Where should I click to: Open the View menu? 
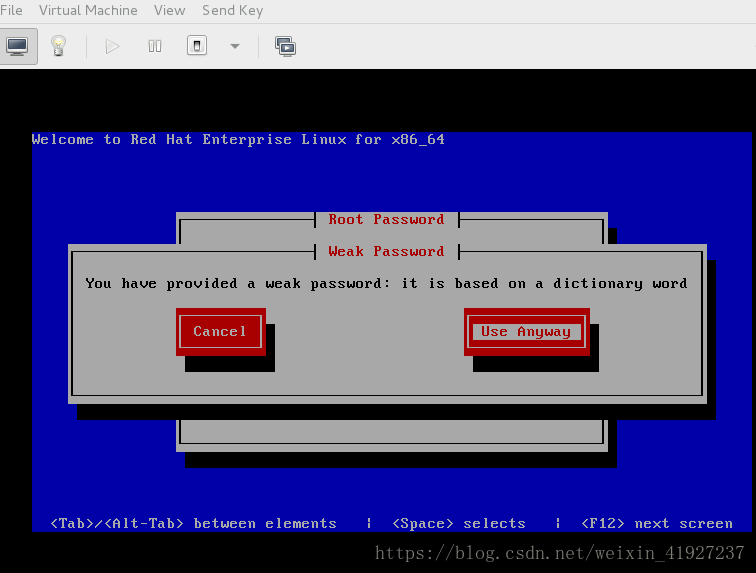point(170,10)
